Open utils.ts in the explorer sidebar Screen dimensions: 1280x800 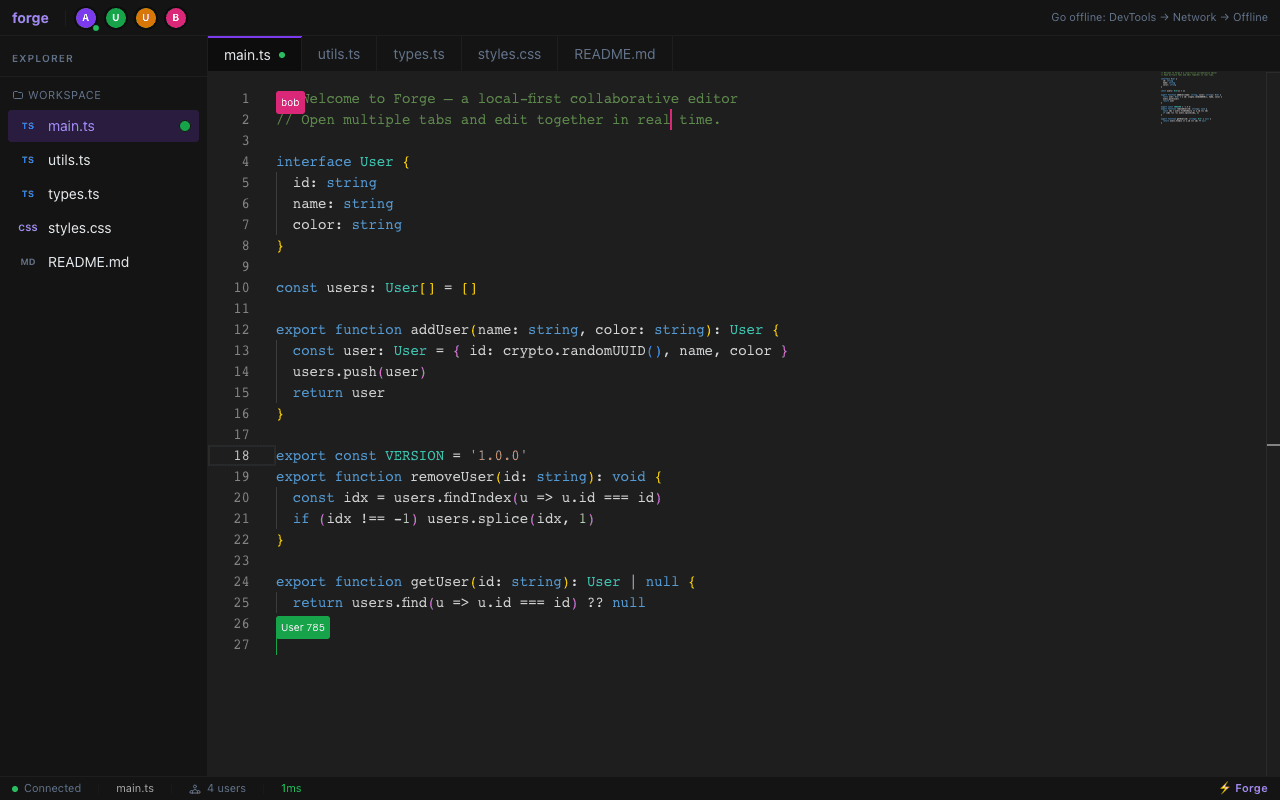pyautogui.click(x=103, y=160)
